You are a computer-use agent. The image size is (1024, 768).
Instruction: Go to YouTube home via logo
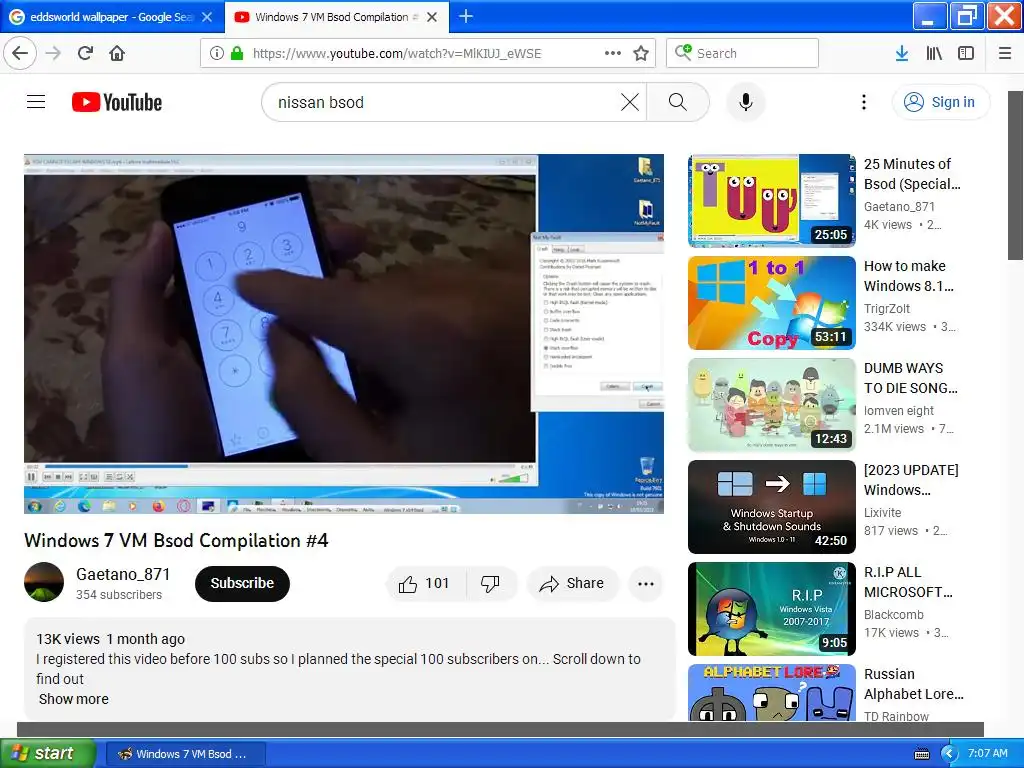(x=117, y=102)
